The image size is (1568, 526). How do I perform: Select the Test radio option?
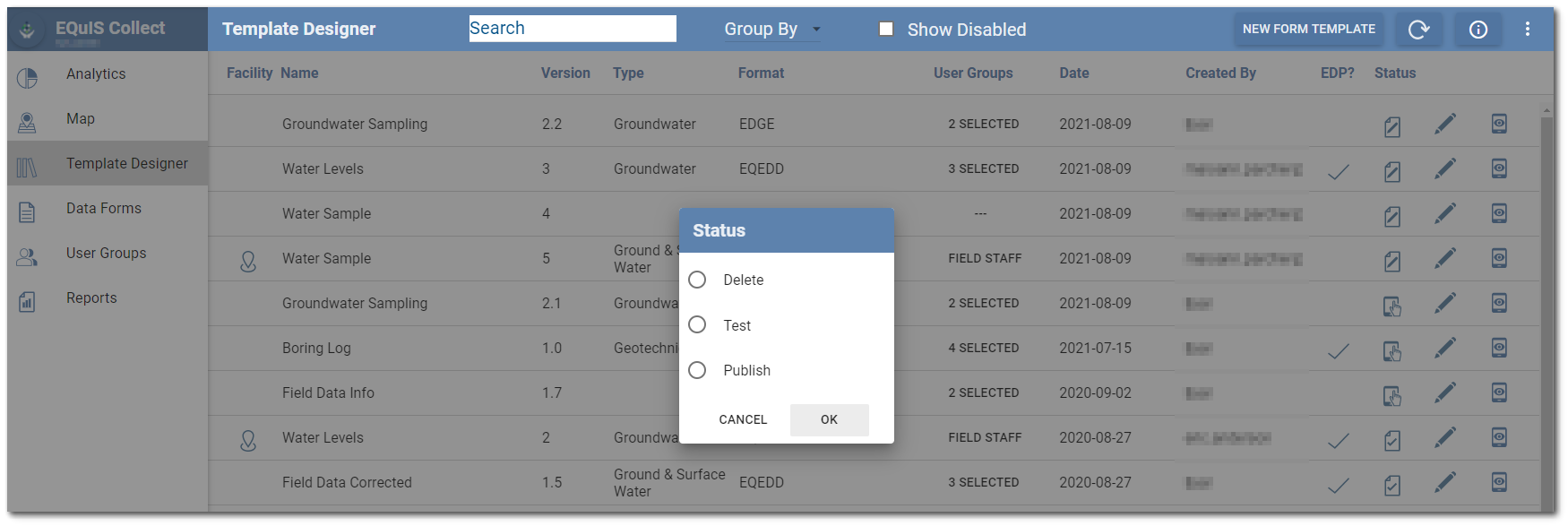(697, 325)
